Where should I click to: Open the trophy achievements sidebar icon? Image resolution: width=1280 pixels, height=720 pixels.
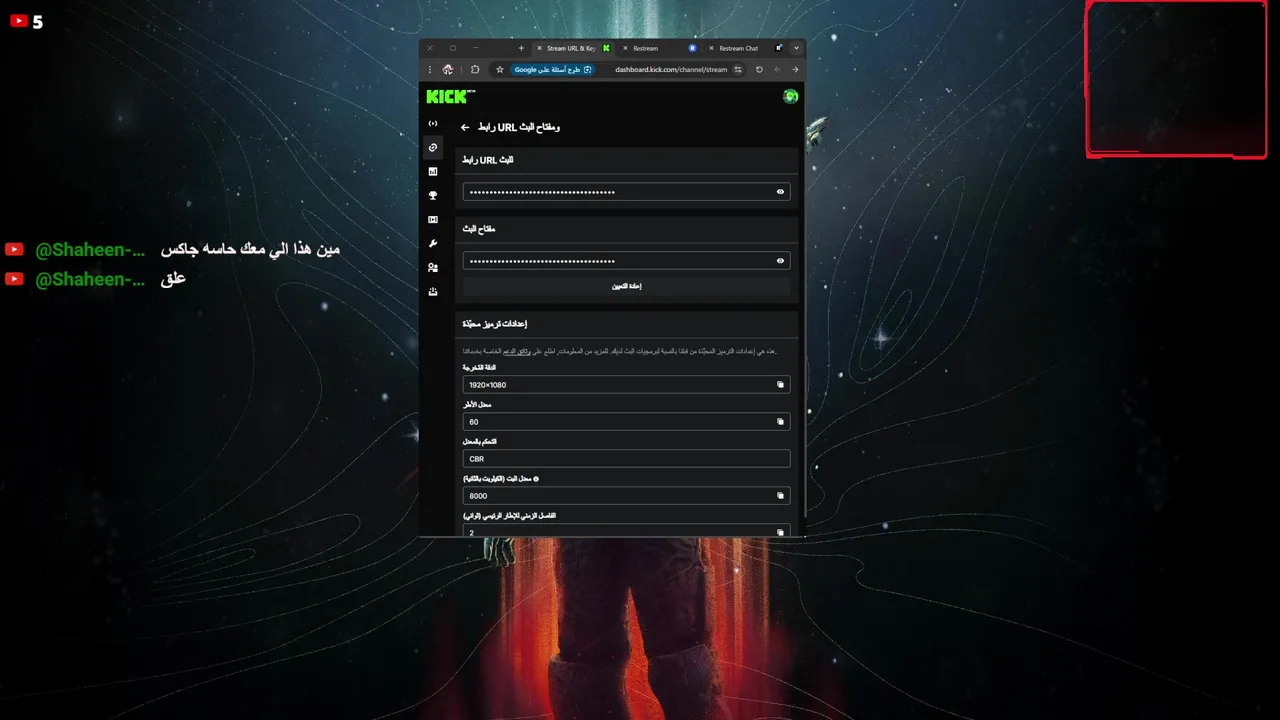click(433, 196)
